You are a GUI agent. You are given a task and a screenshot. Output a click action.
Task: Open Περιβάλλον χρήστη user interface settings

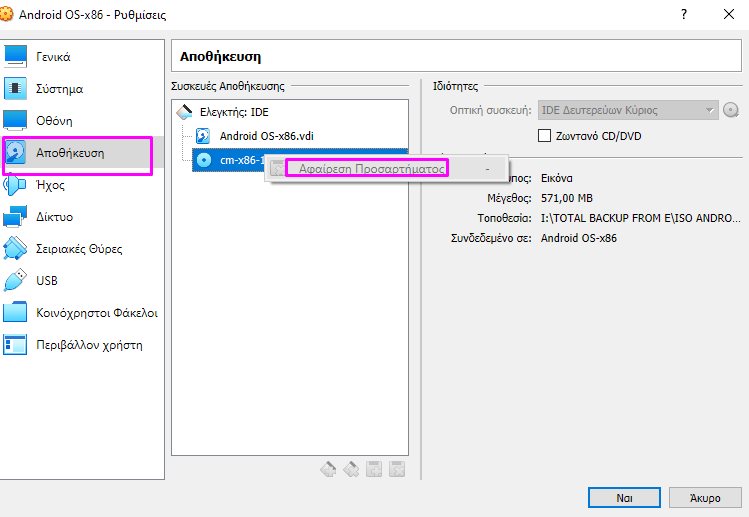pyautogui.click(x=88, y=345)
